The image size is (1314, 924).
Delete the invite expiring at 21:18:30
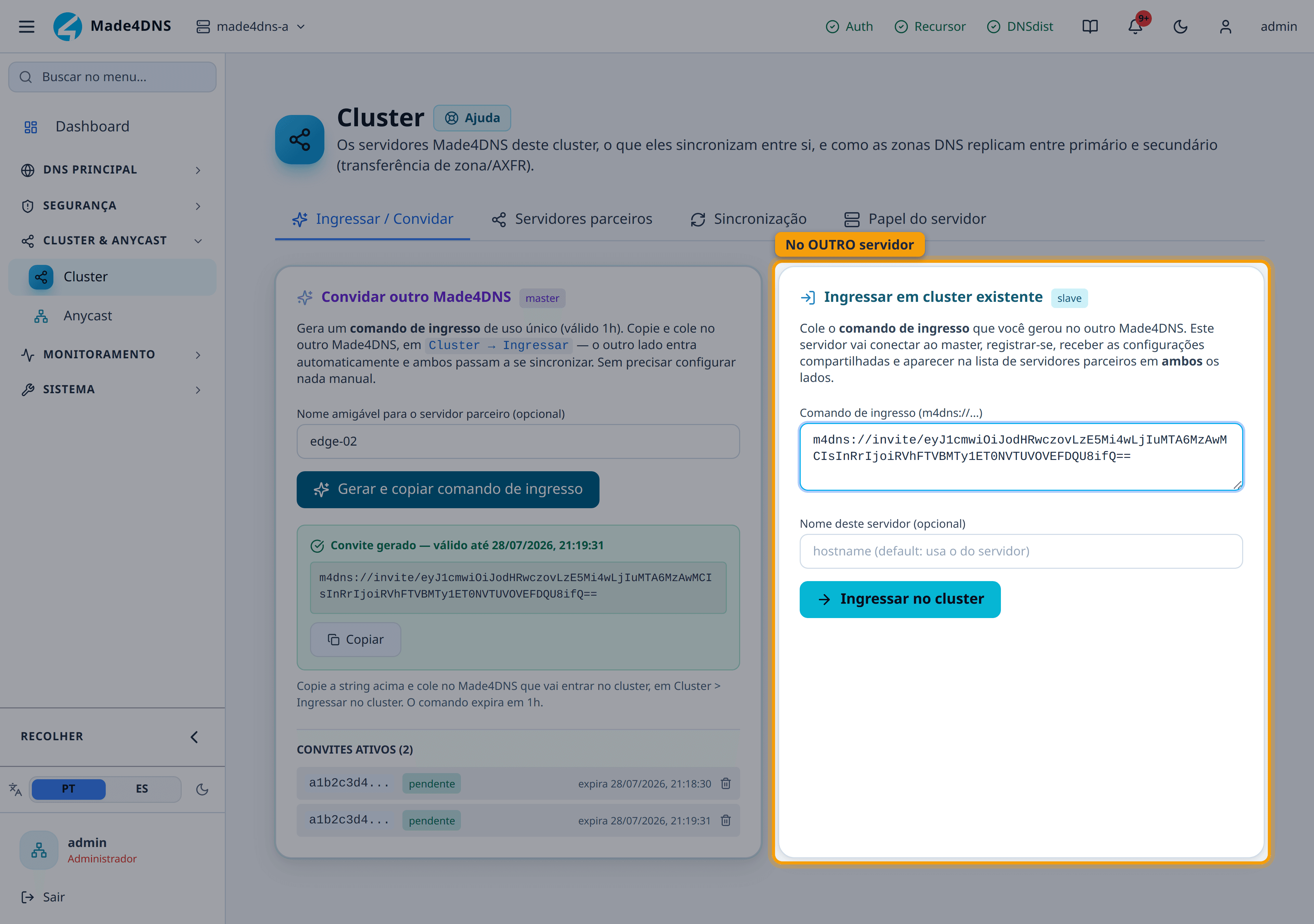(726, 784)
